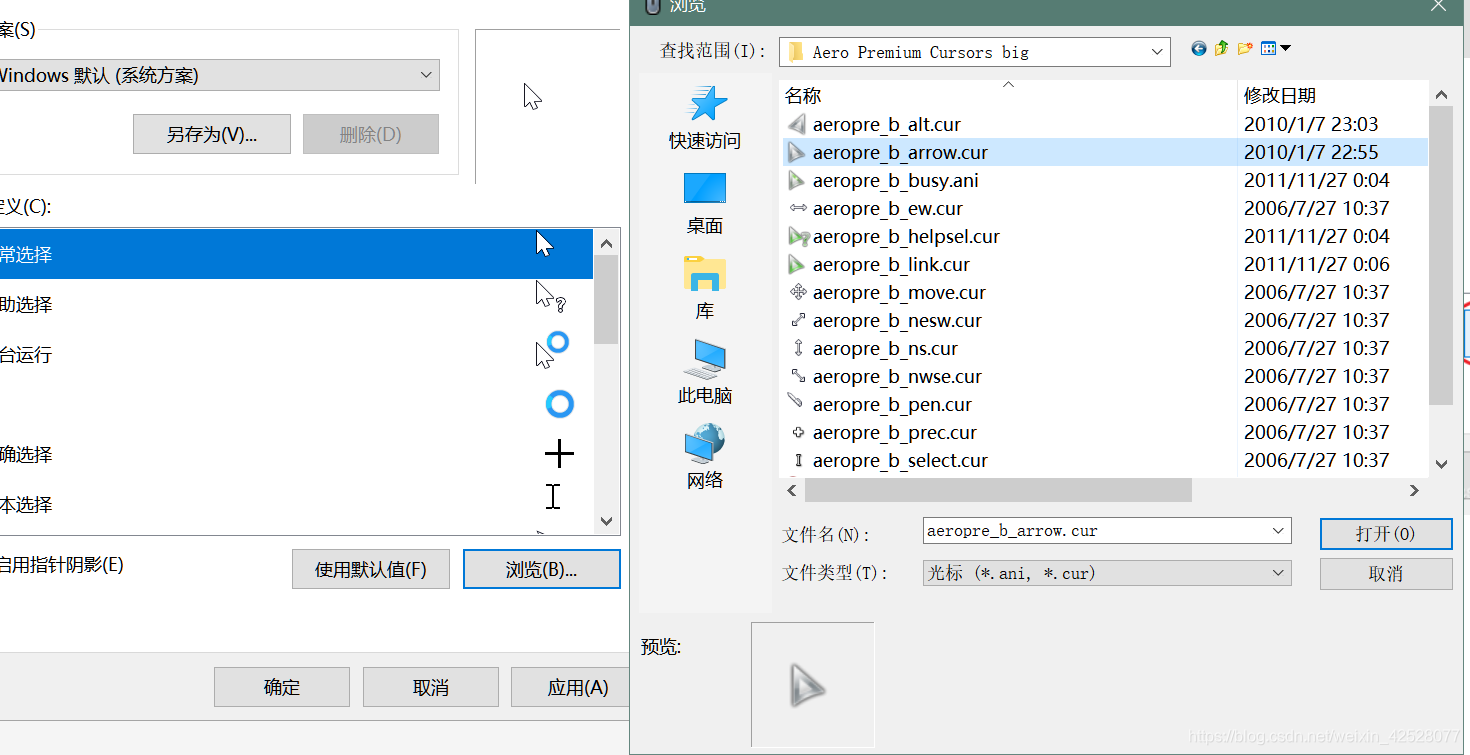Select Libraries (库) in places bar
This screenshot has height=755, width=1470.
(x=705, y=288)
